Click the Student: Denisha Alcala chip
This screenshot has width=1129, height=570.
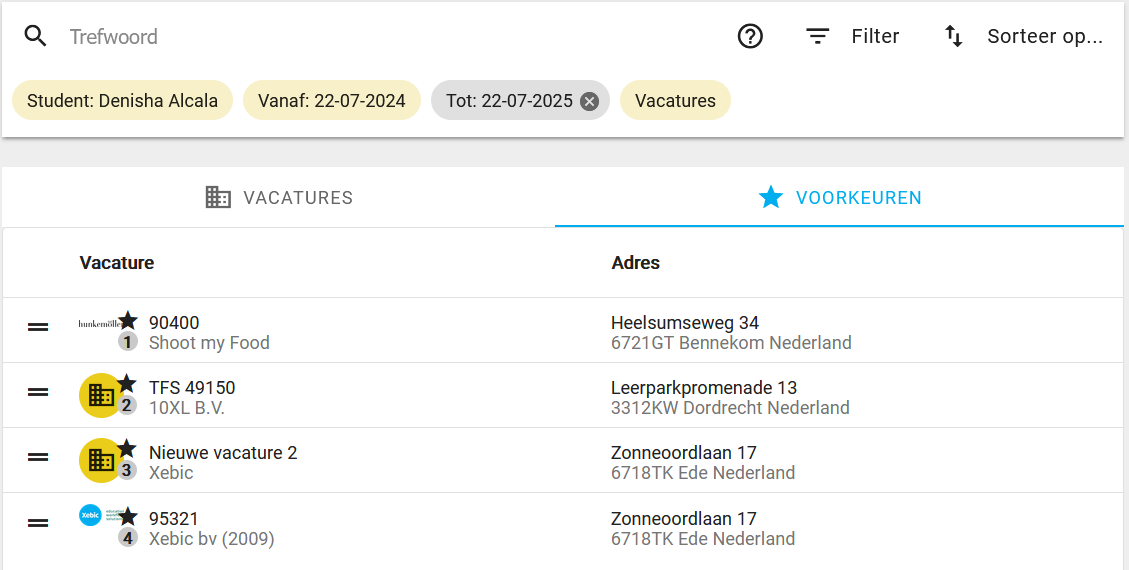coord(122,101)
